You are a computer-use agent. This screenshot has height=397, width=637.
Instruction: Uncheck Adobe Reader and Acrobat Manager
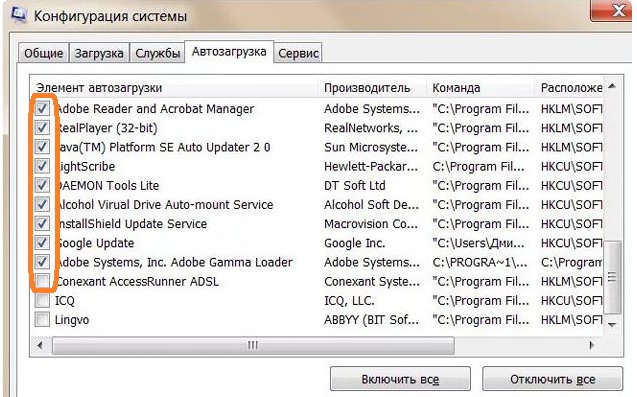(42, 108)
